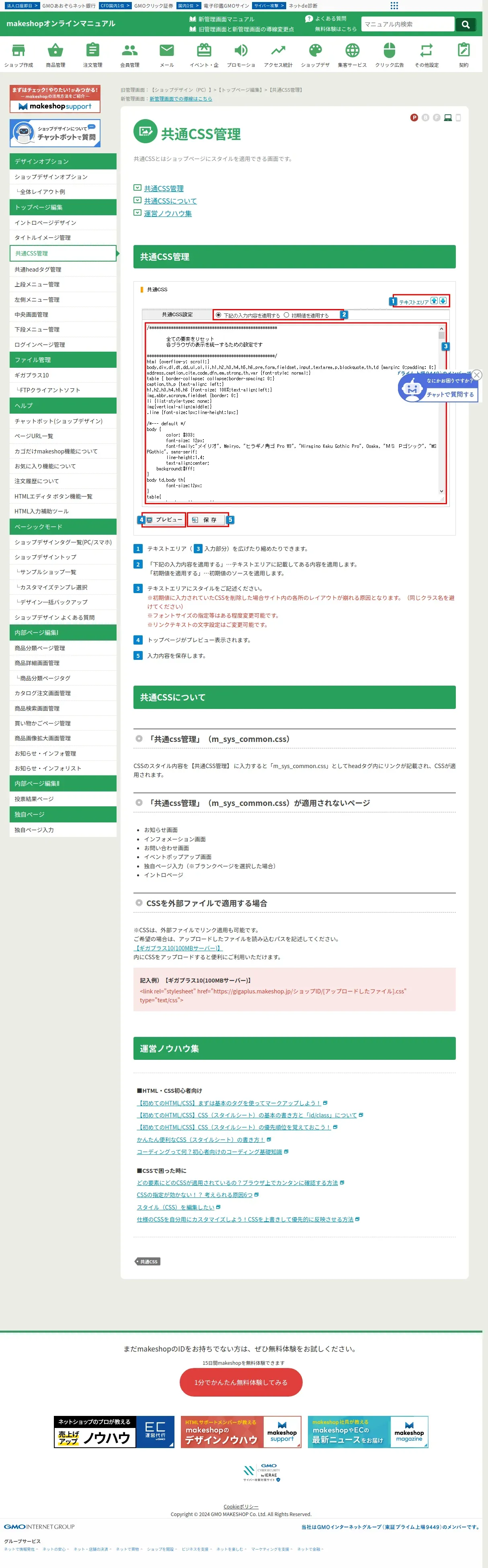
Task: Focus the マニュアル内検索 search field
Action: [x=408, y=25]
